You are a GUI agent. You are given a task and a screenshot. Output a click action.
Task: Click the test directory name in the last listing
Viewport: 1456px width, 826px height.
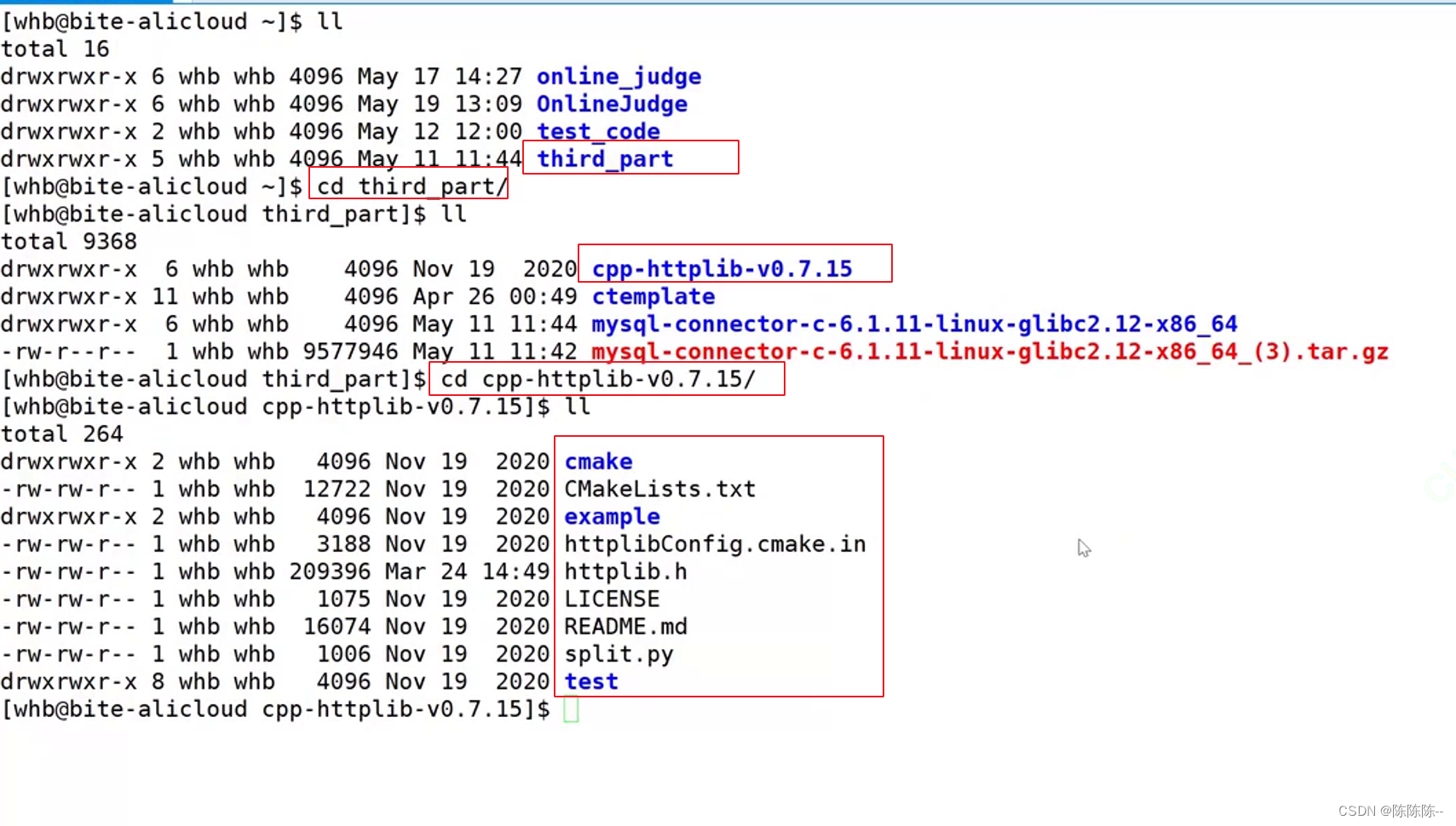coord(591,681)
